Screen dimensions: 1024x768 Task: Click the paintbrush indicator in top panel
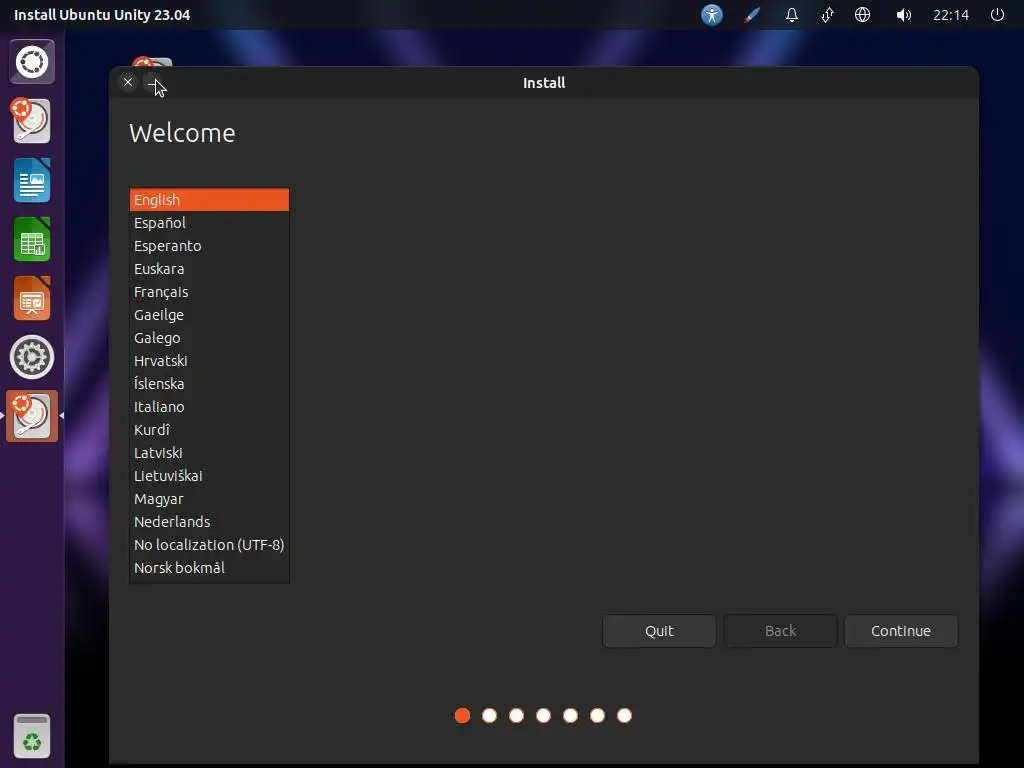(752, 14)
